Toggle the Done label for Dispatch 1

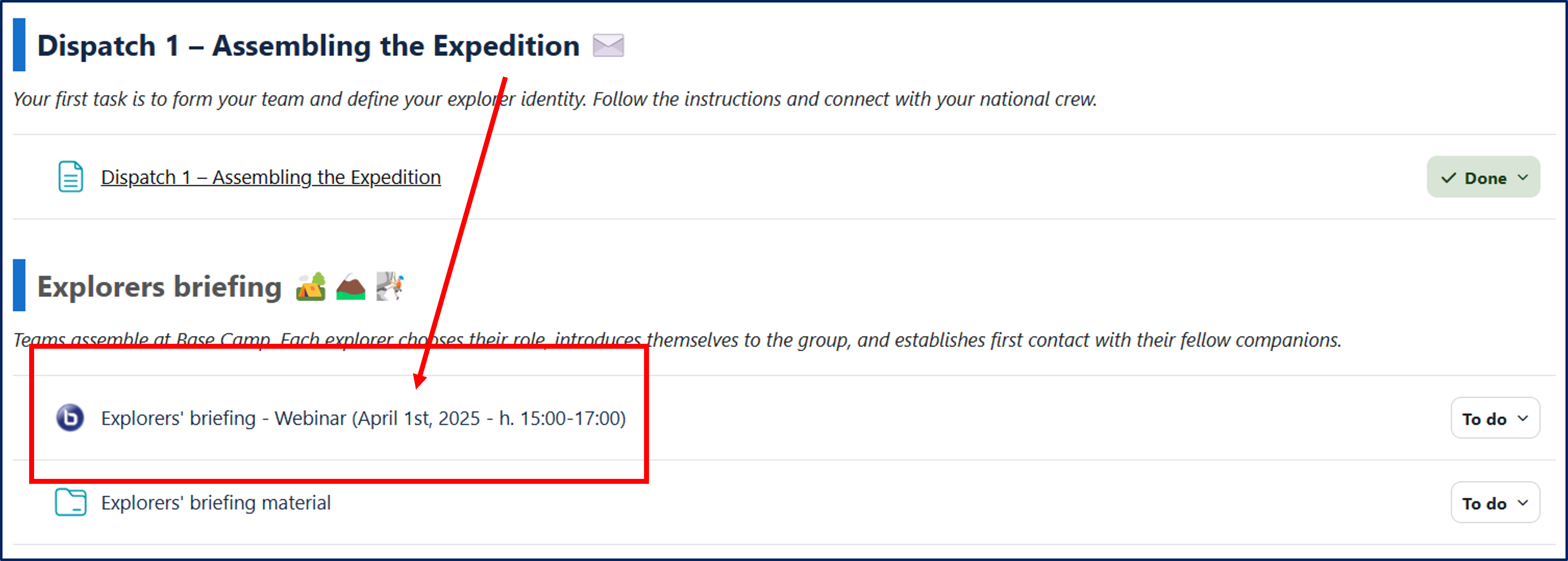point(1485,178)
